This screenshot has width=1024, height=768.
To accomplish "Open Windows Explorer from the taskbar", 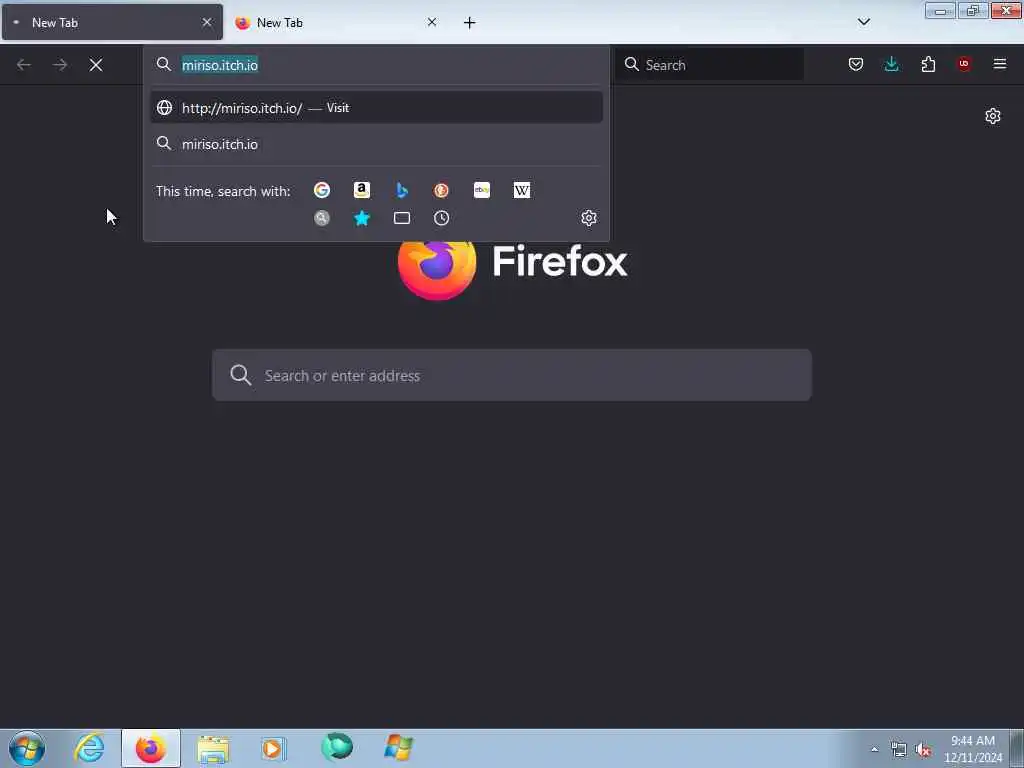I will pos(213,748).
